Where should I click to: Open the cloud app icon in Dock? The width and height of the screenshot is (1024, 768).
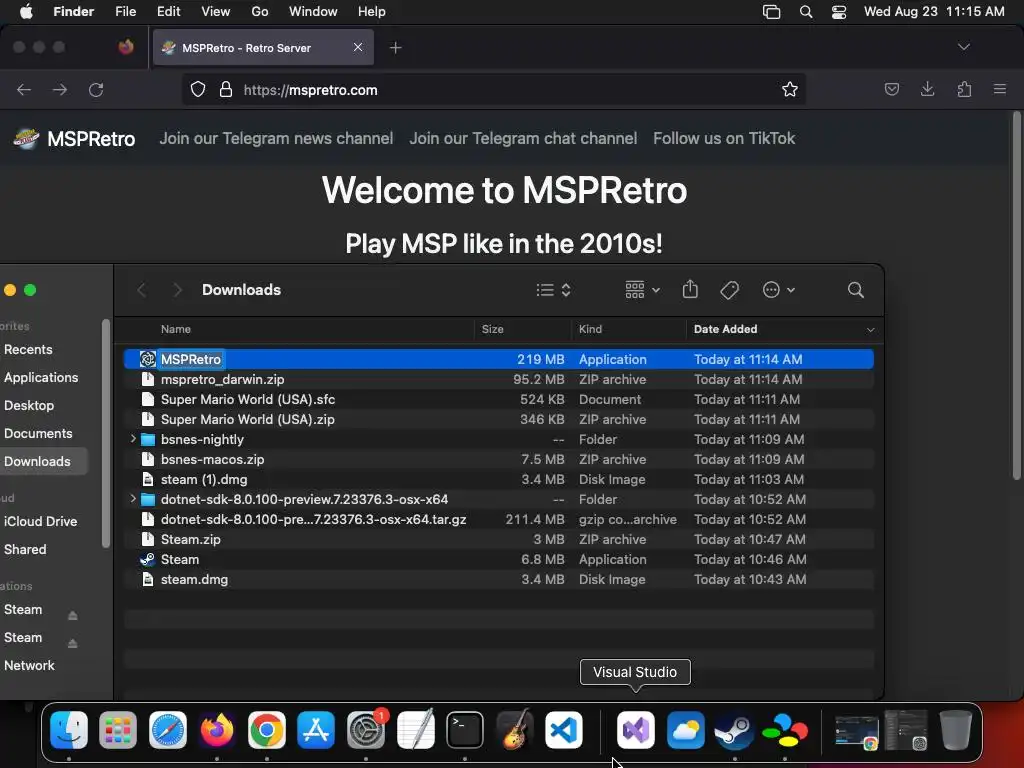[x=686, y=729]
